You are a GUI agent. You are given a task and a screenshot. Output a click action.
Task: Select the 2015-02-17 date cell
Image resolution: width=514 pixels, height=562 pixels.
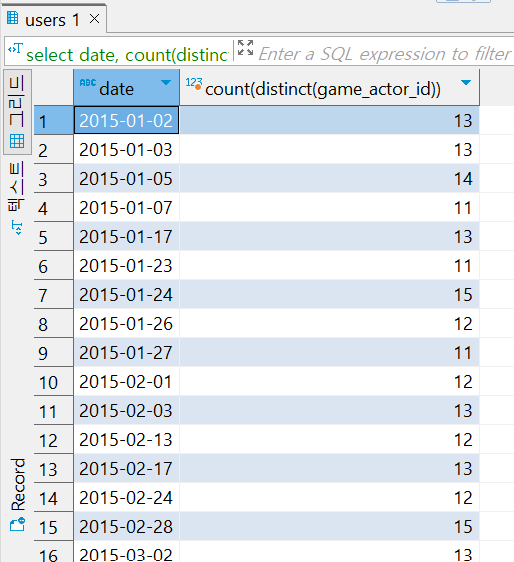pyautogui.click(x=127, y=468)
